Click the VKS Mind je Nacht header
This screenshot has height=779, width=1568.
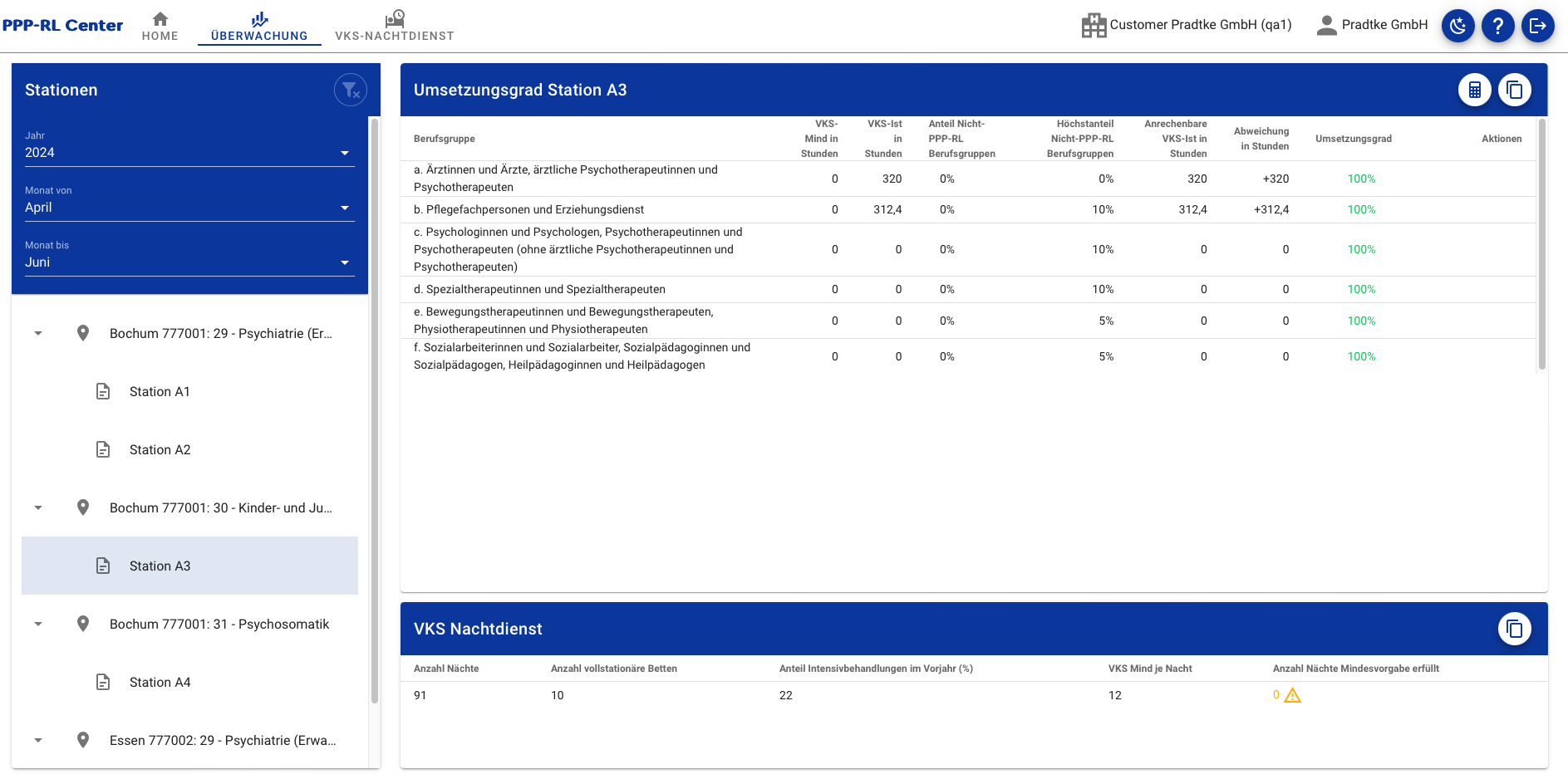pyautogui.click(x=1150, y=669)
